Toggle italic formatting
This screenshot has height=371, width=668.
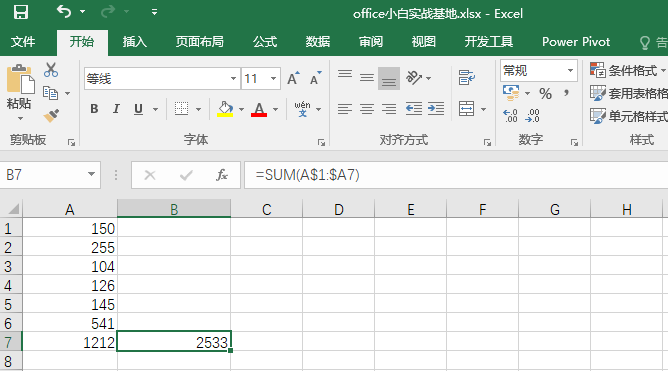(x=116, y=109)
